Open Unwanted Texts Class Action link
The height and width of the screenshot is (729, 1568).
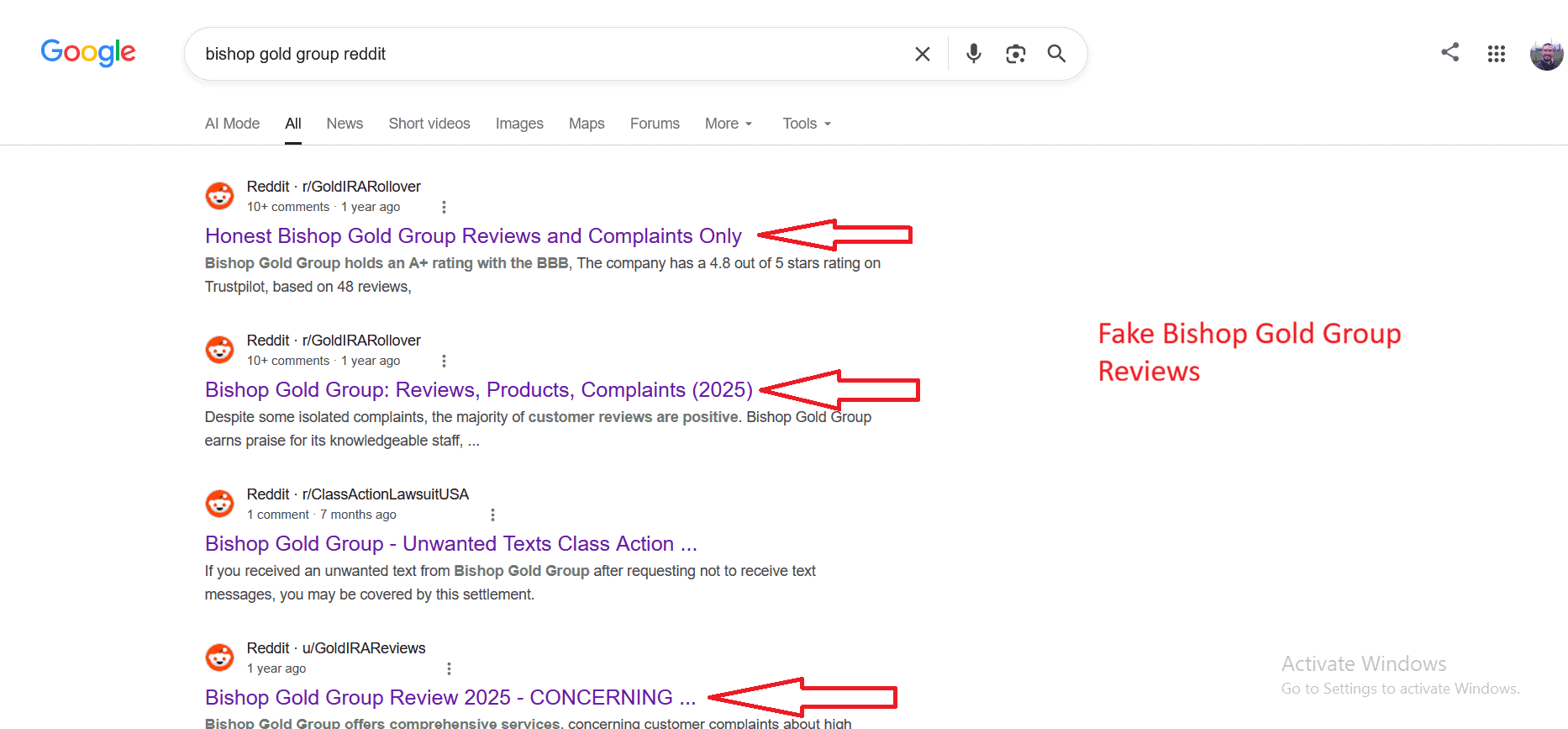pos(451,543)
